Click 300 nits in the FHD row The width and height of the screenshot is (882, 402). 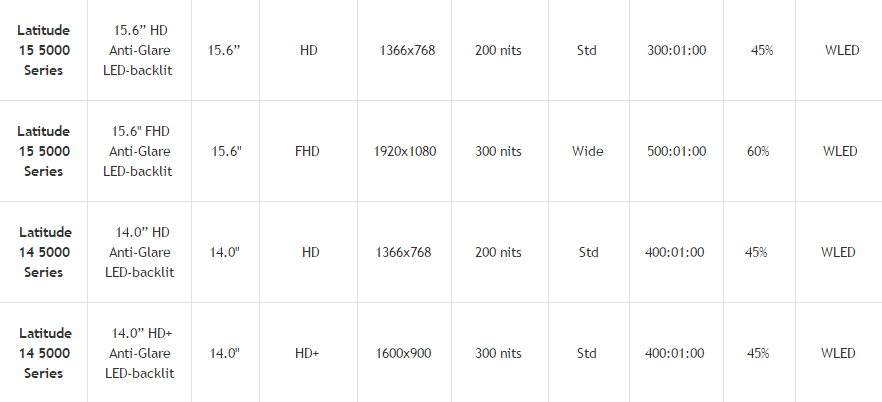click(x=498, y=151)
